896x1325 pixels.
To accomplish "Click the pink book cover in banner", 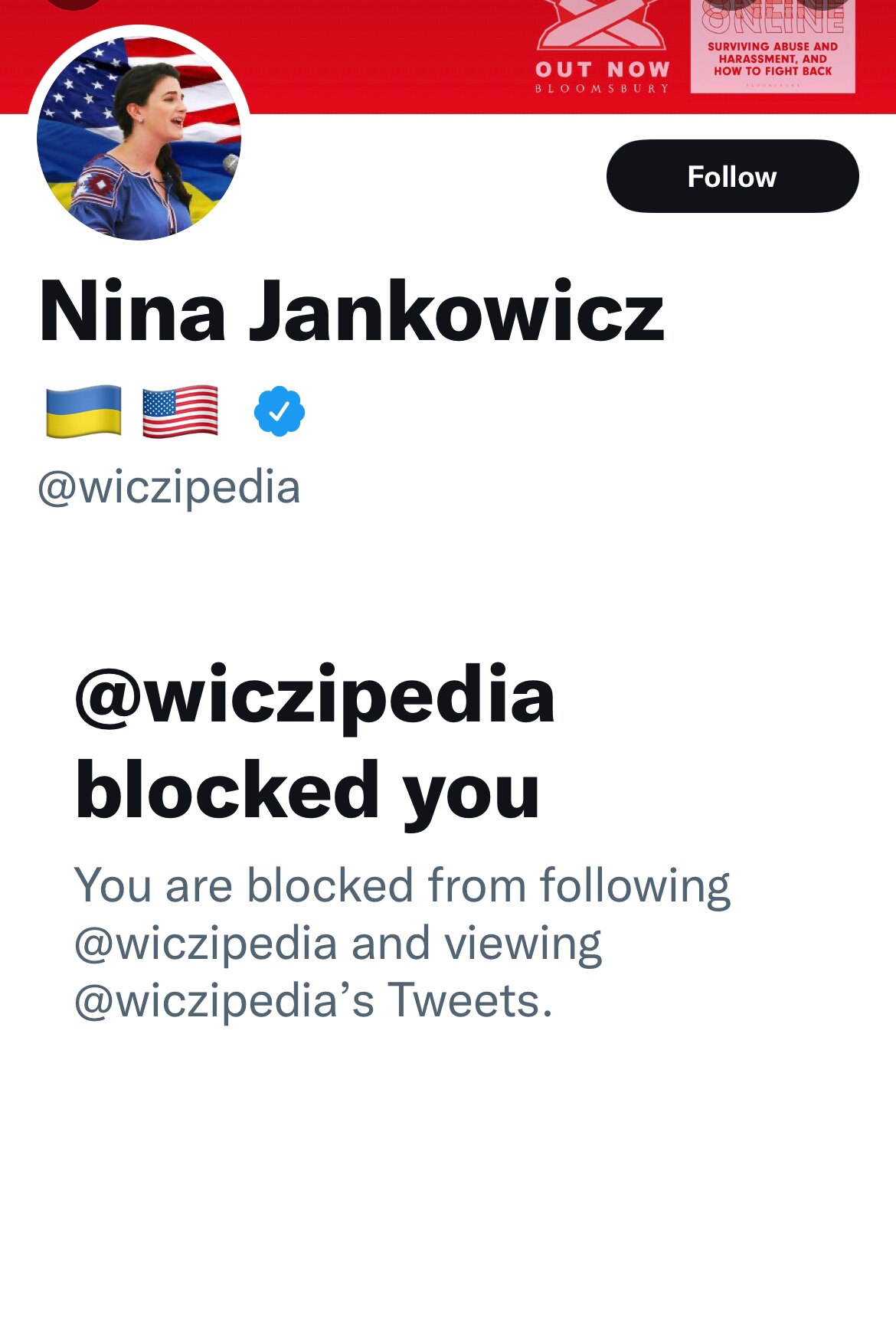I will 772,47.
